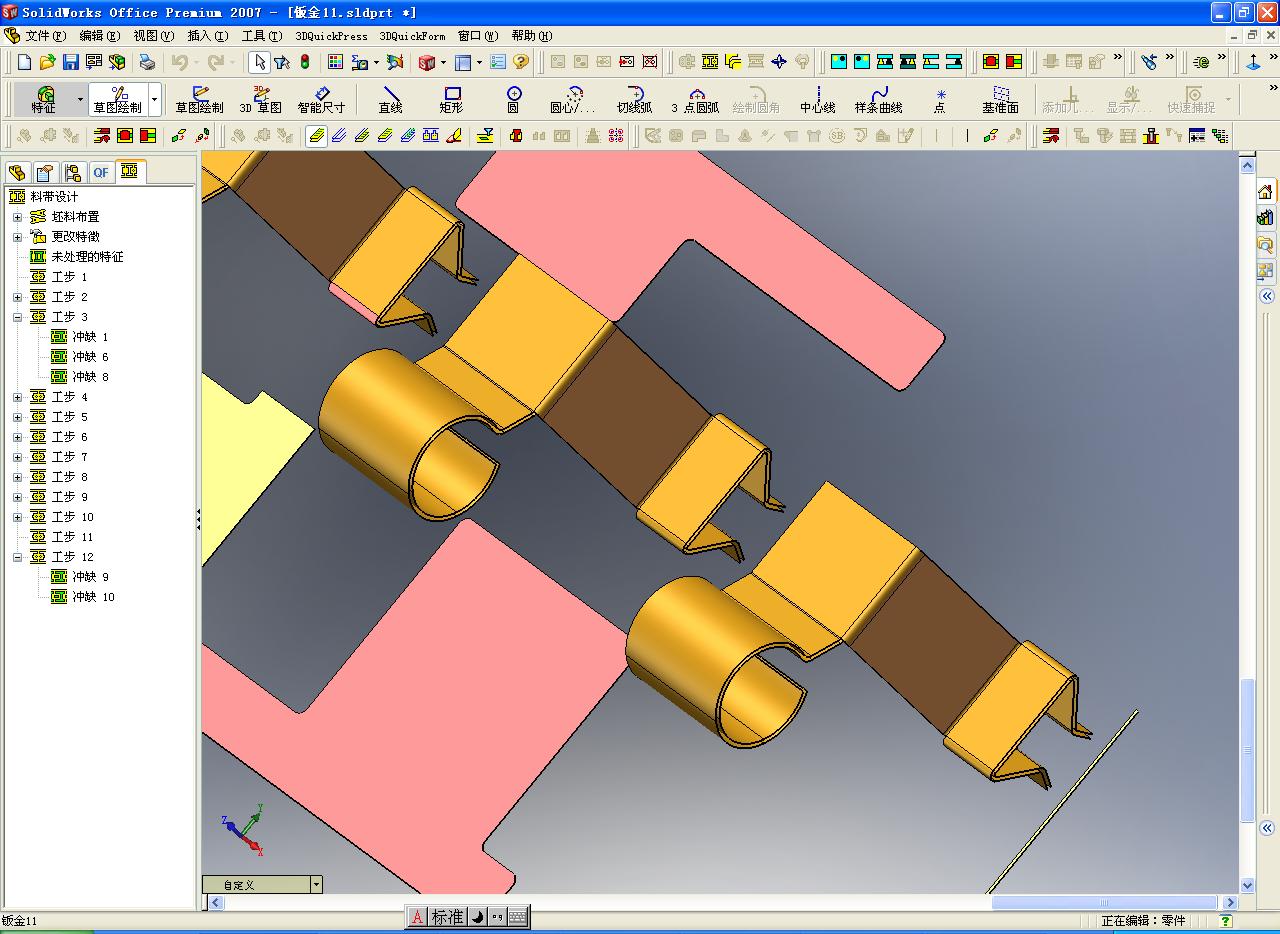Click the 草图绘制 sketch tool with pencil icon

[200, 100]
